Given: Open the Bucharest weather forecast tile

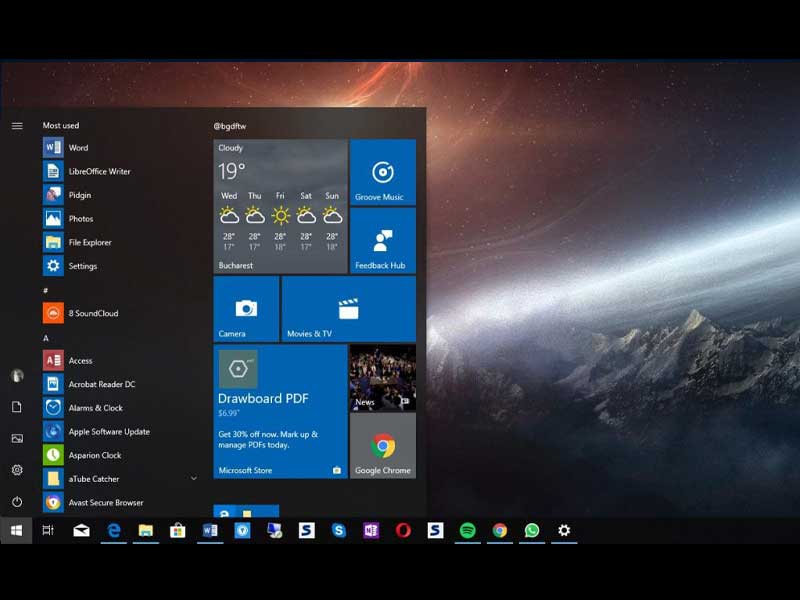Looking at the screenshot, I should (x=280, y=206).
